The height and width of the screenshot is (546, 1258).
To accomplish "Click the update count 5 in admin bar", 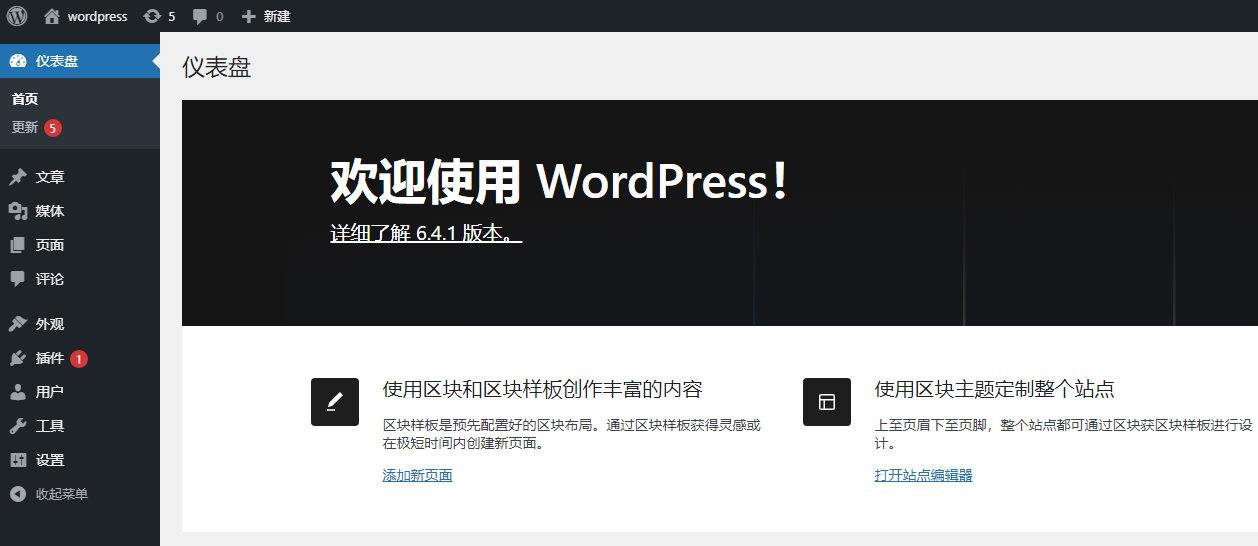I will pyautogui.click(x=172, y=17).
